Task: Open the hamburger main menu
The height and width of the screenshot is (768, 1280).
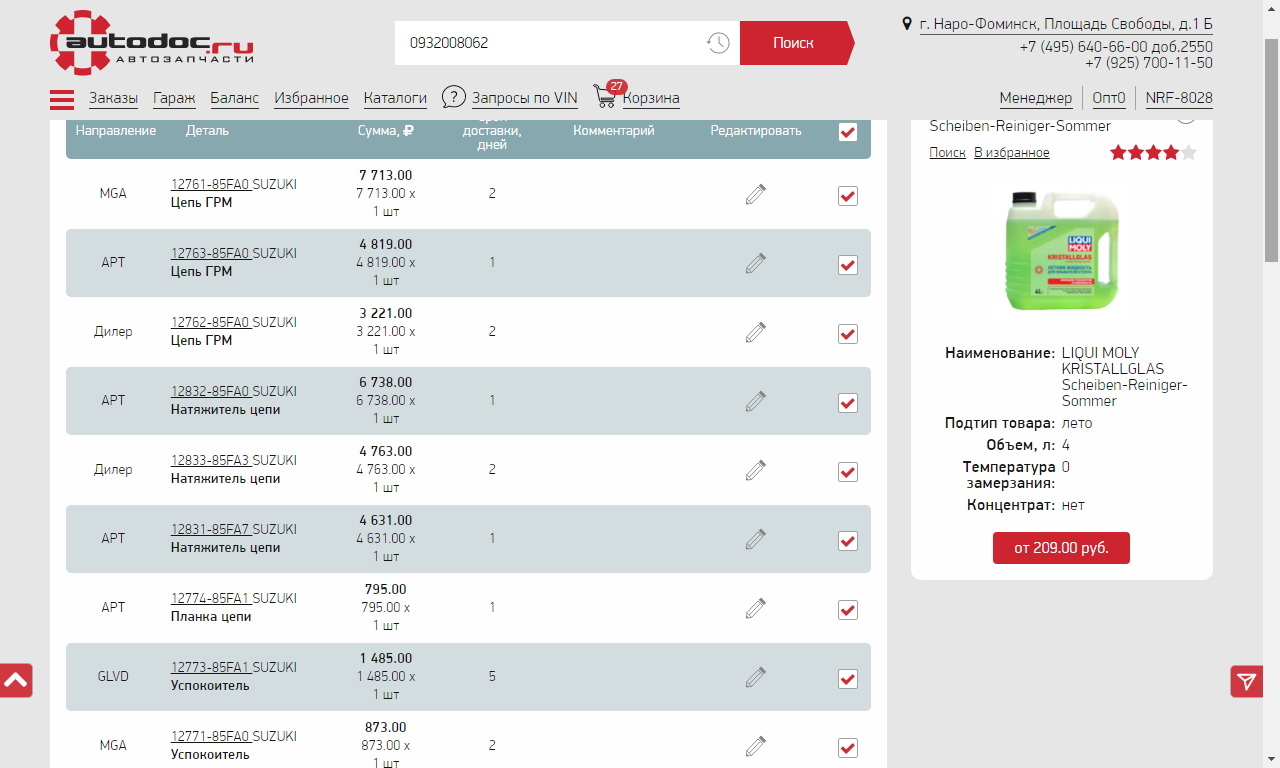Action: point(62,99)
